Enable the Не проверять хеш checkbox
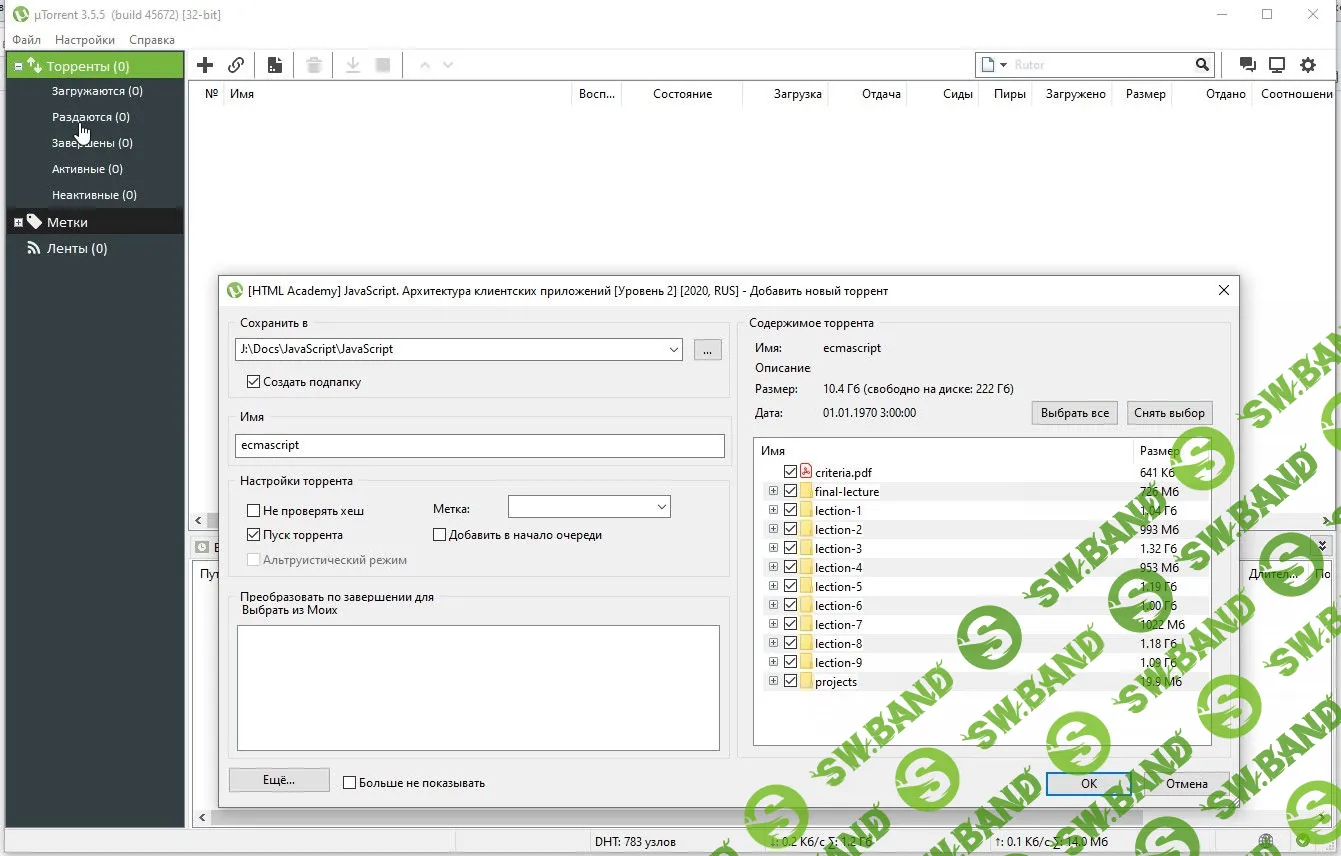The height and width of the screenshot is (856, 1341). 254,511
